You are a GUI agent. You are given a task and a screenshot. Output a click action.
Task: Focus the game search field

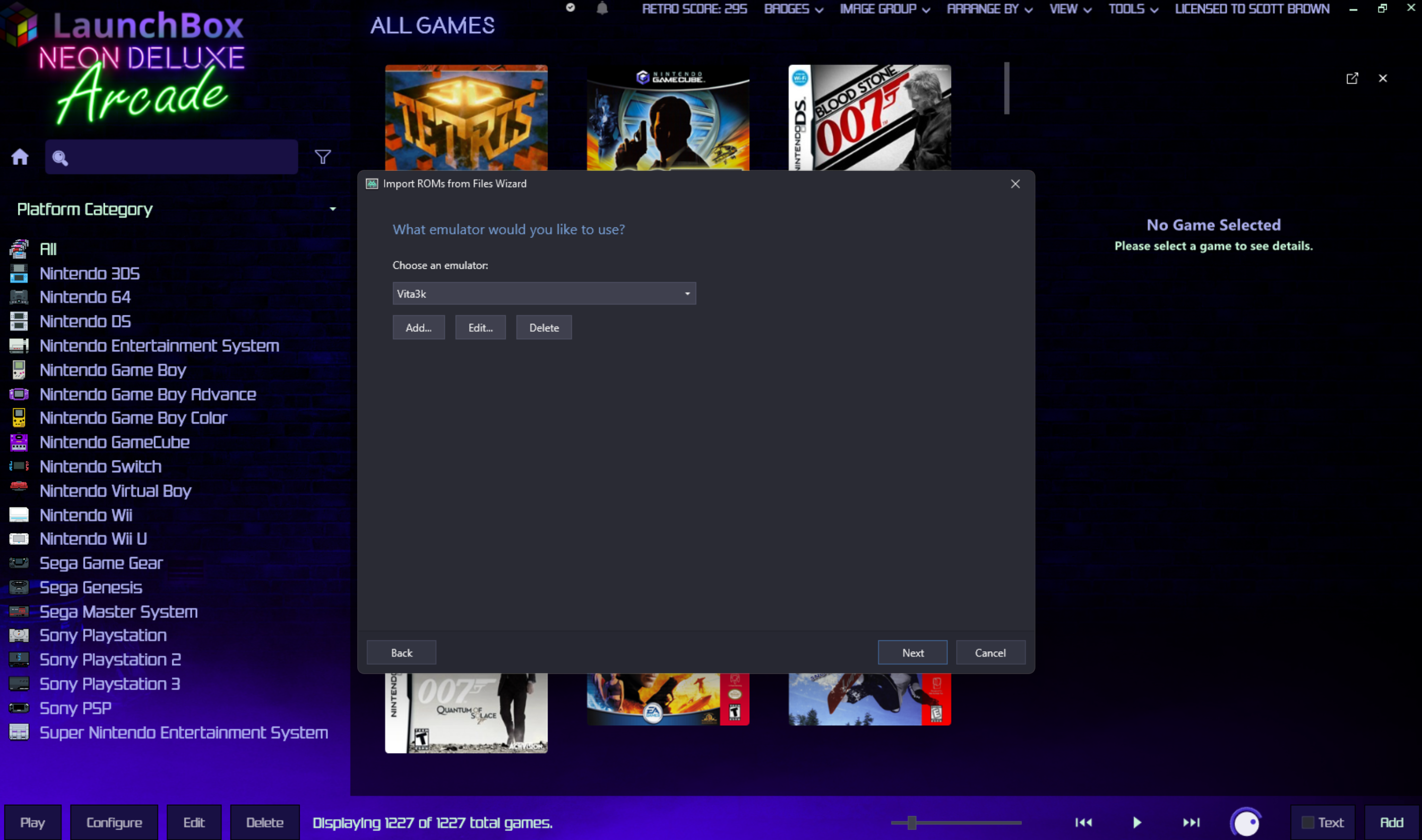pos(171,157)
